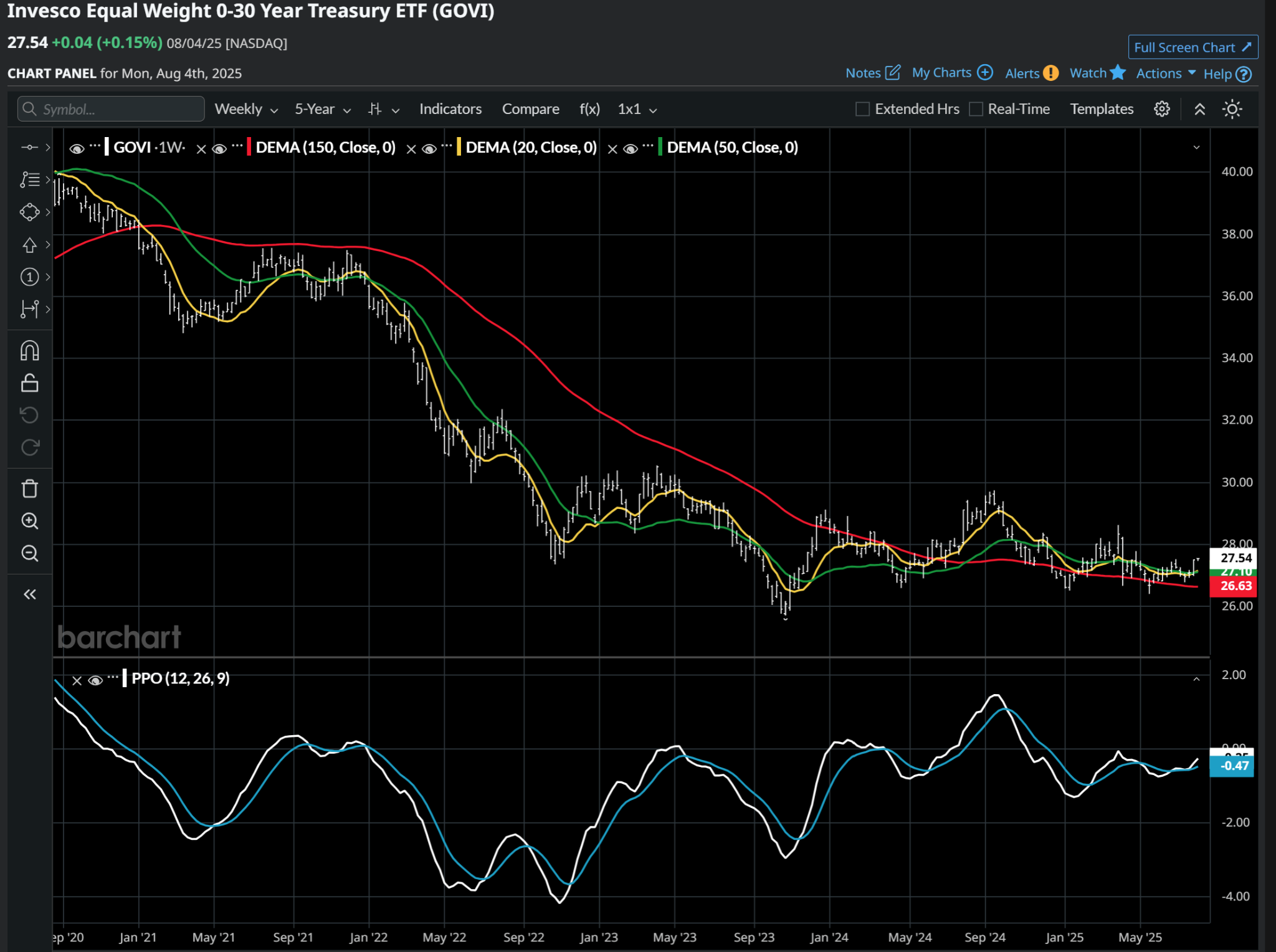The image size is (1276, 952).
Task: Hide the PPO indicator
Action: [95, 680]
